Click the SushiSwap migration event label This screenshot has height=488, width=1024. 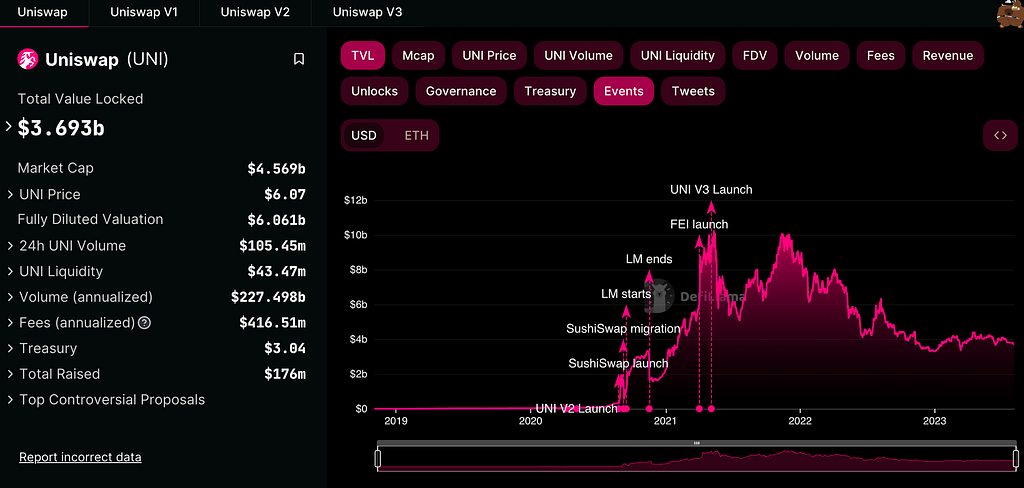pos(623,329)
